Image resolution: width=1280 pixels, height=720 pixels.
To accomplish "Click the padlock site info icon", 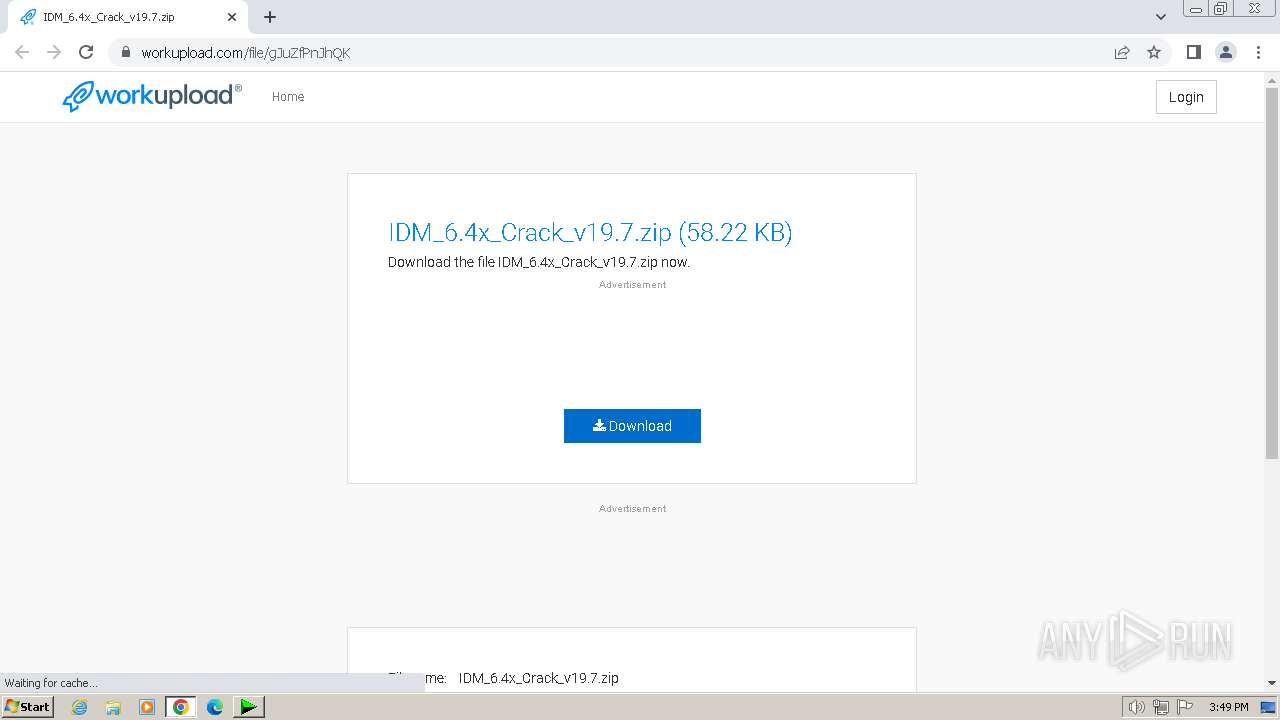I will (x=125, y=52).
